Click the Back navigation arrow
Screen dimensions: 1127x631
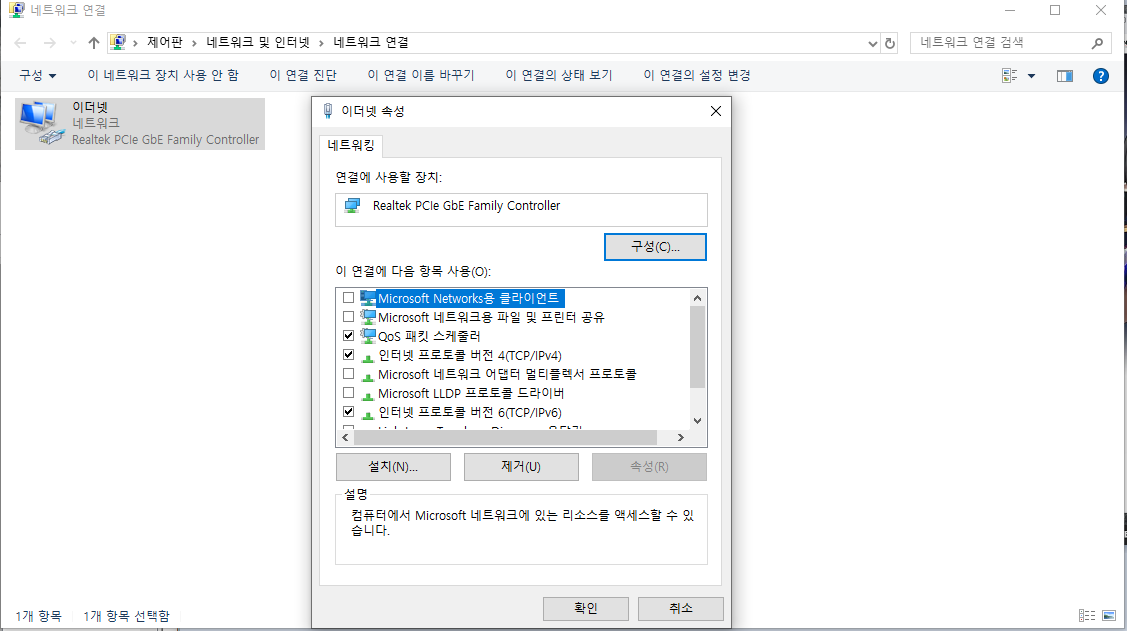[20, 43]
